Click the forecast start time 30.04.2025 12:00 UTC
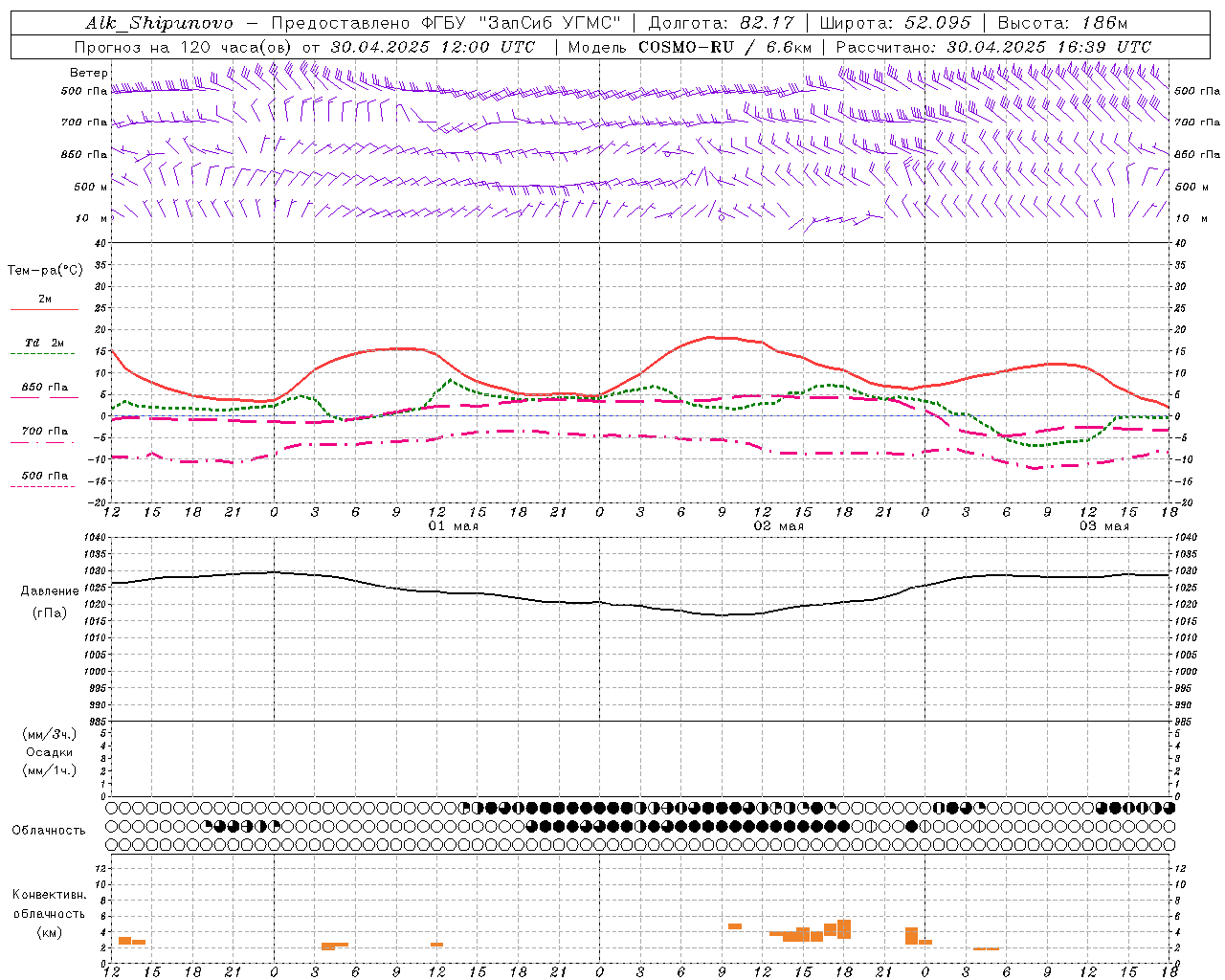 433,47
